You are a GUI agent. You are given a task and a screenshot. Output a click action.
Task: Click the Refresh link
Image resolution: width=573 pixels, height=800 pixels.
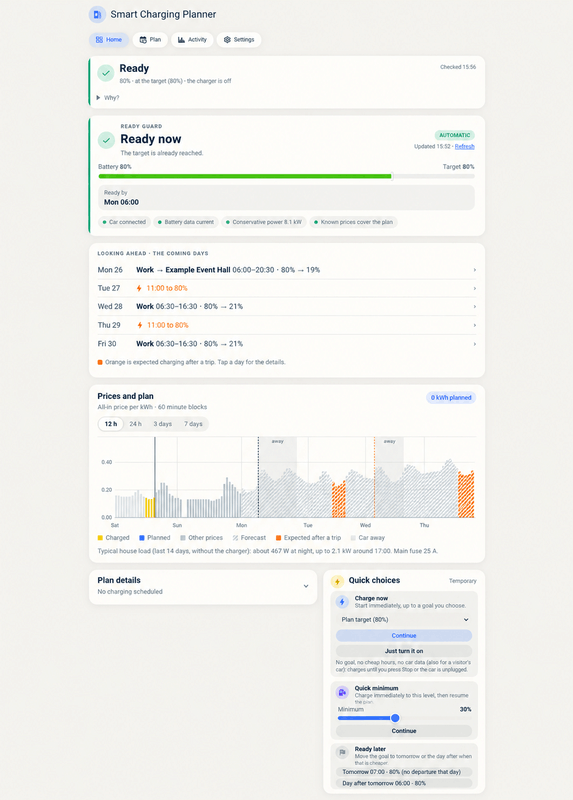(x=464, y=146)
